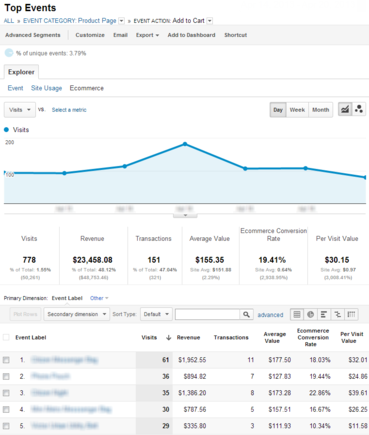Switch to the Site Usage metric group
This screenshot has width=369, height=435.
click(46, 88)
